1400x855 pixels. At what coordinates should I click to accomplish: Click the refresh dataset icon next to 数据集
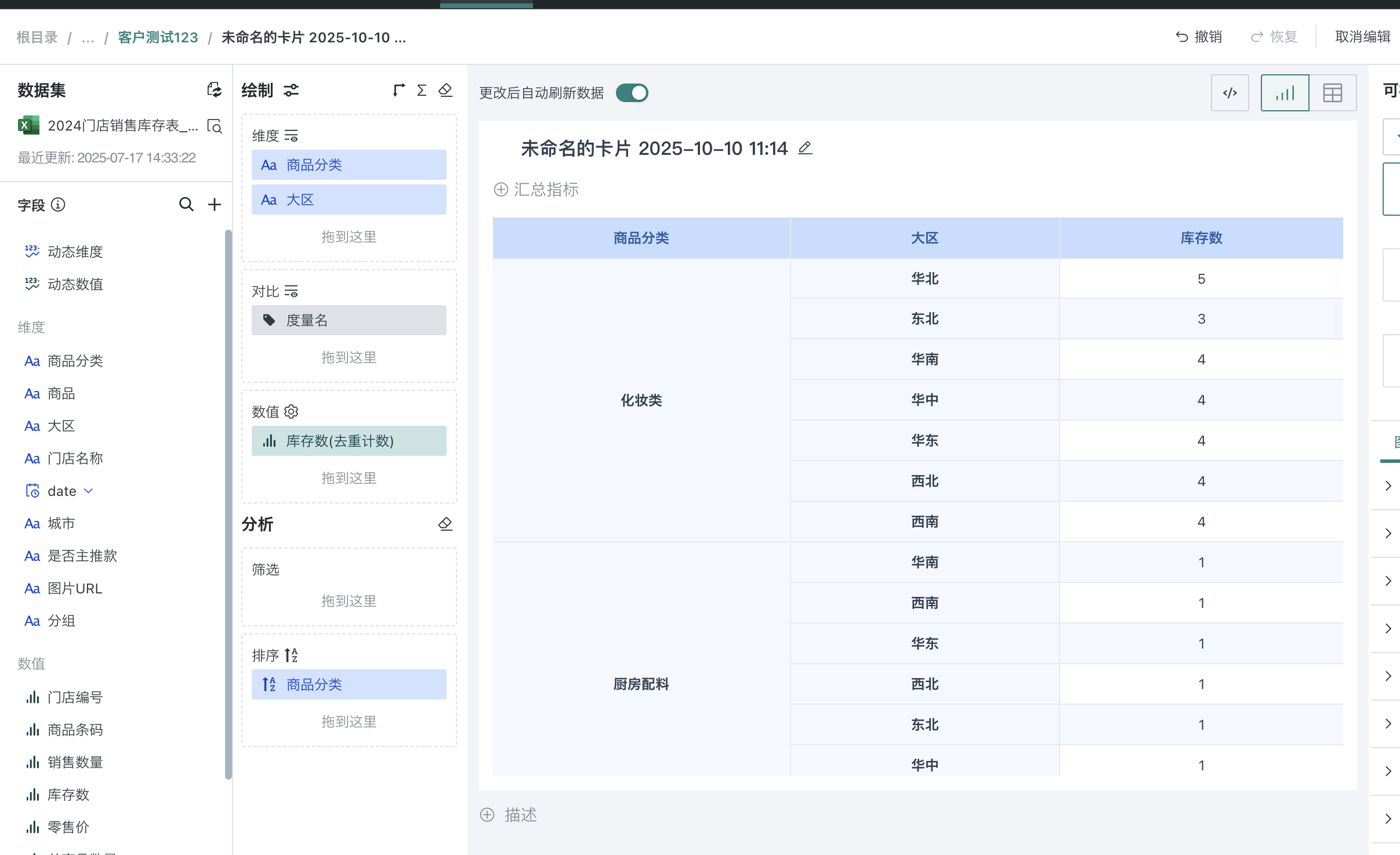[213, 89]
